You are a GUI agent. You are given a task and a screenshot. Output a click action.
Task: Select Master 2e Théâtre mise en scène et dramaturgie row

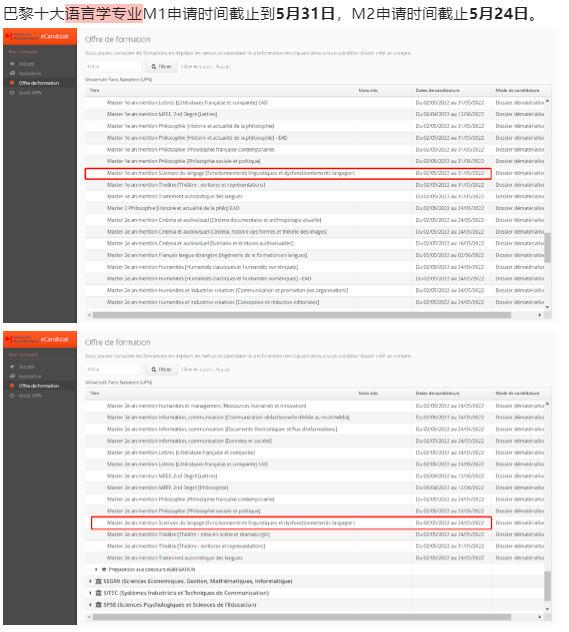click(x=315, y=534)
